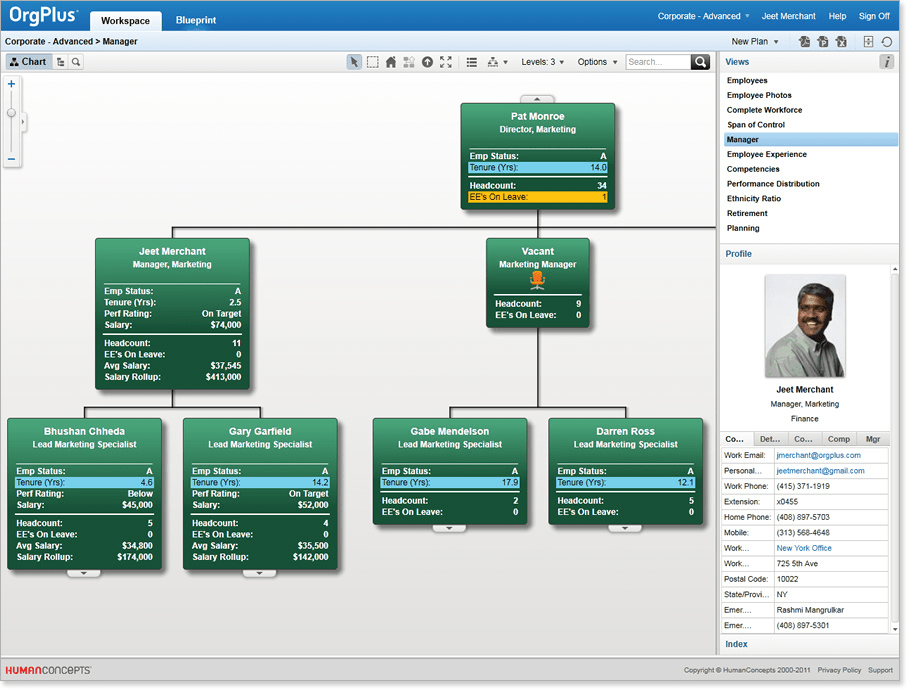910x691 pixels.
Task: Open the 'Comp' profile tab
Action: click(x=839, y=439)
